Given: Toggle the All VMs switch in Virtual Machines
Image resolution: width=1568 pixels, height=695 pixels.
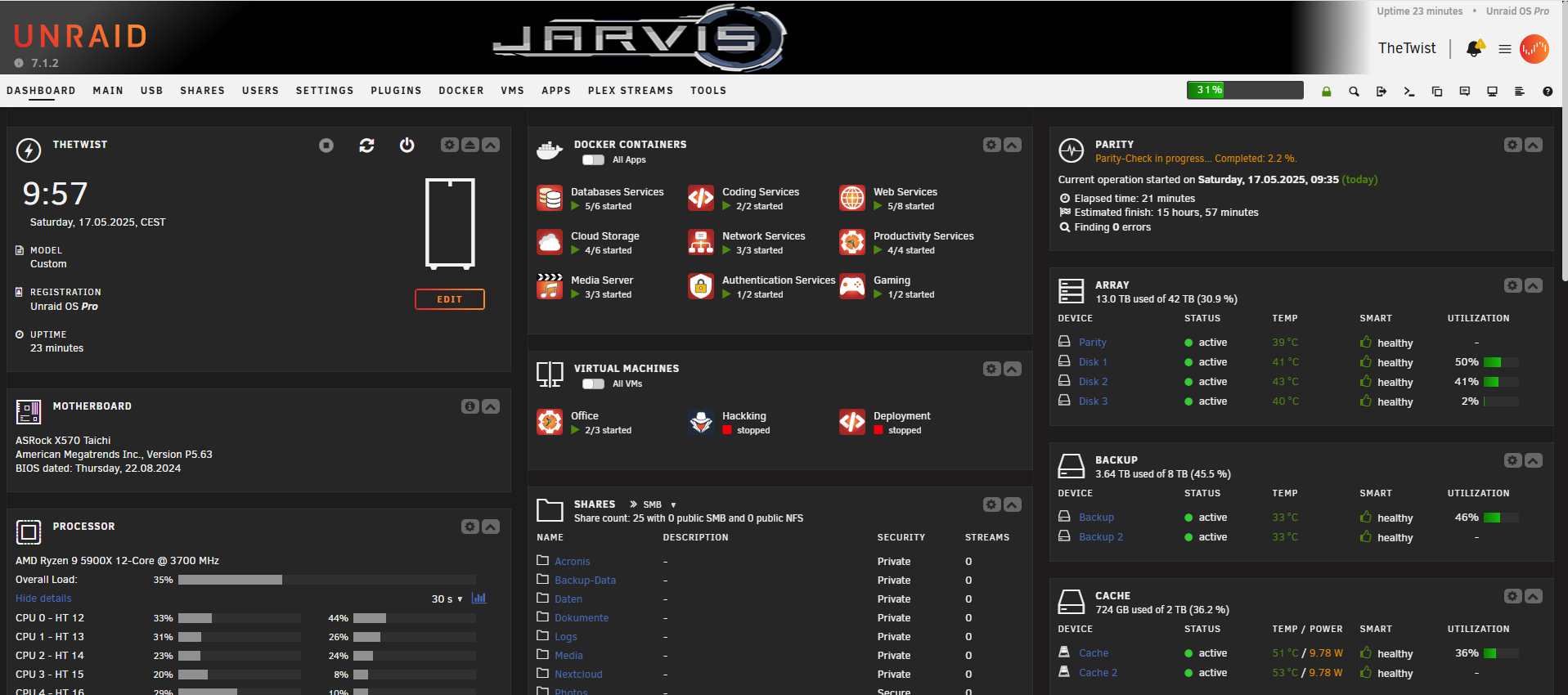Looking at the screenshot, I should (593, 384).
